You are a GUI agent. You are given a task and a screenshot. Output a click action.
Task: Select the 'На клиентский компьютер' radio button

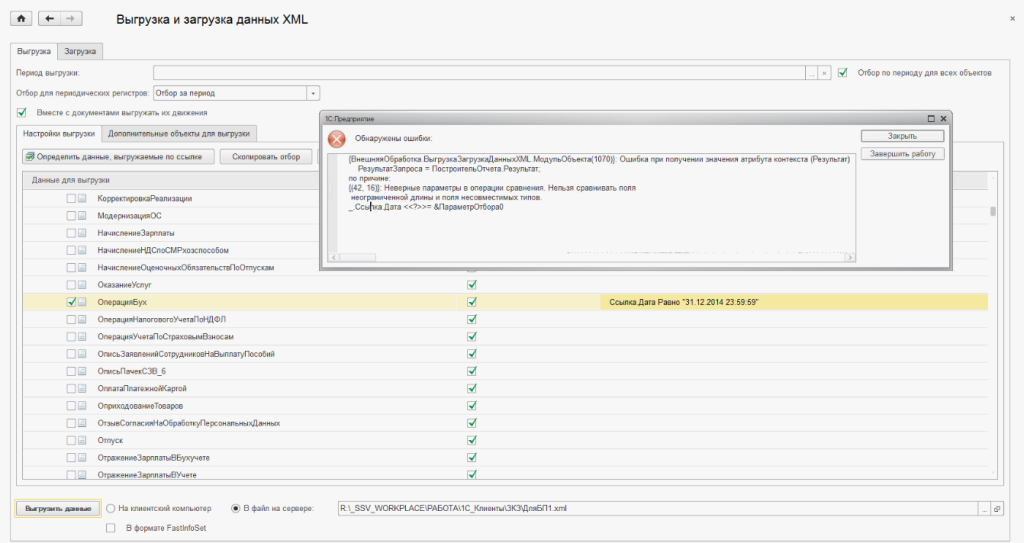(x=111, y=508)
